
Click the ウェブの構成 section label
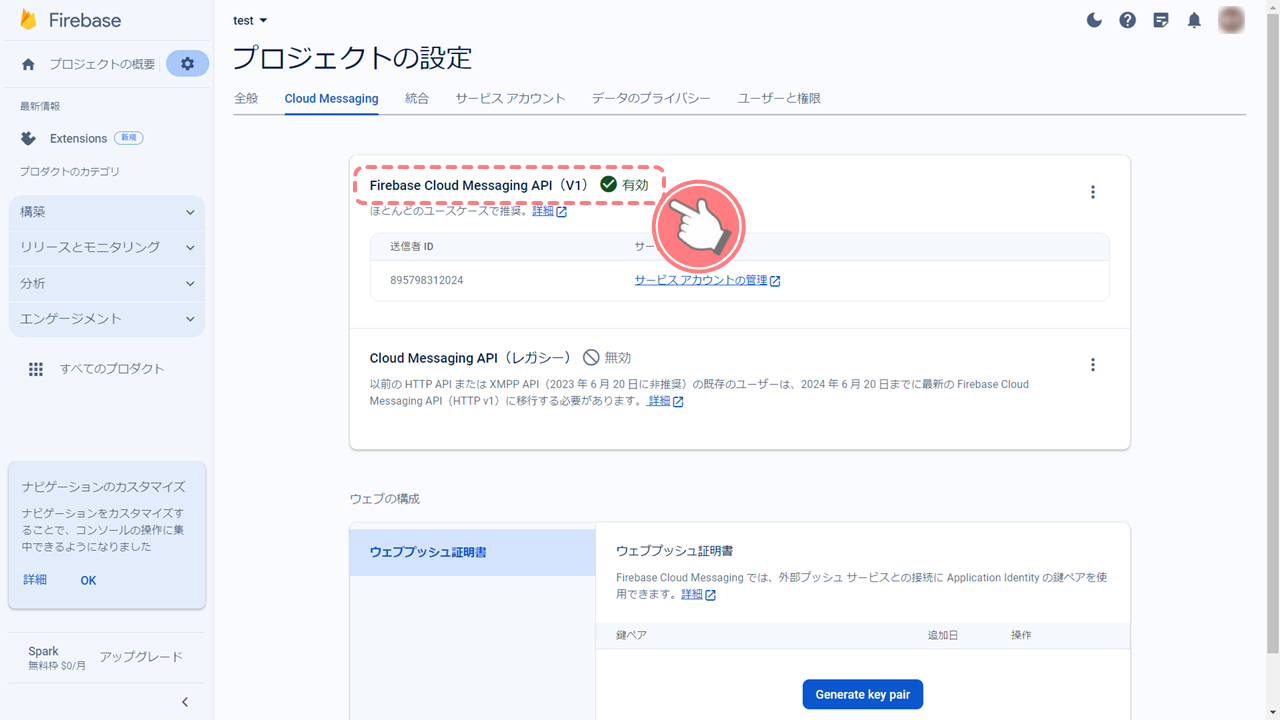point(385,498)
